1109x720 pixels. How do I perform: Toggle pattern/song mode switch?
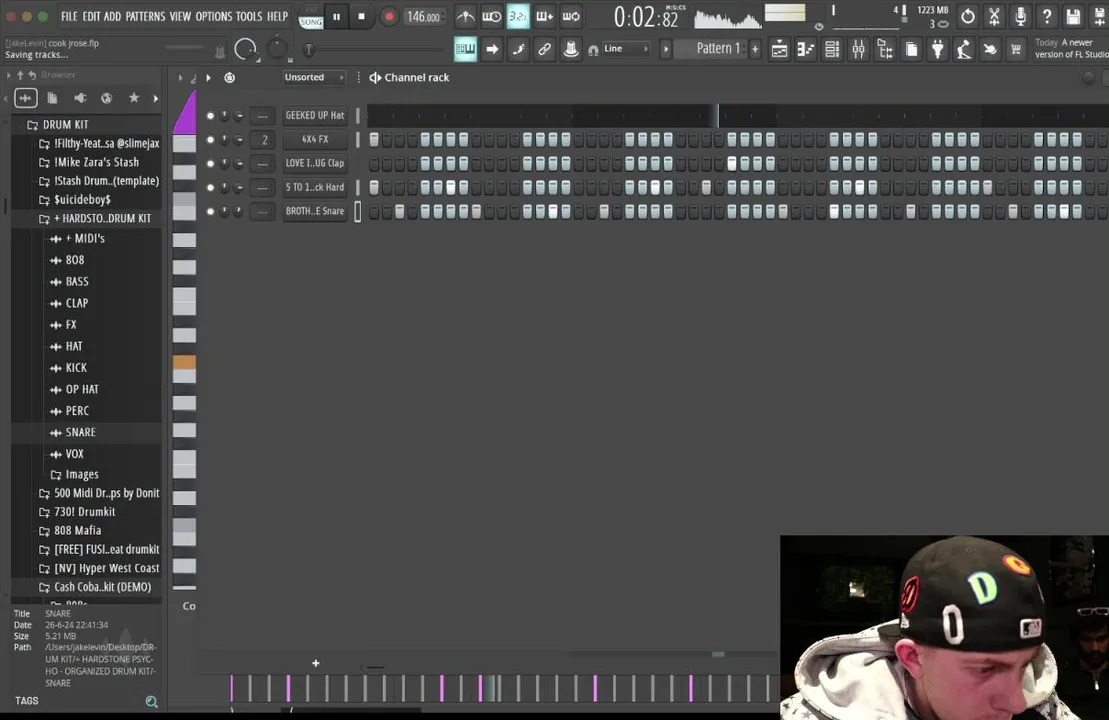(310, 18)
